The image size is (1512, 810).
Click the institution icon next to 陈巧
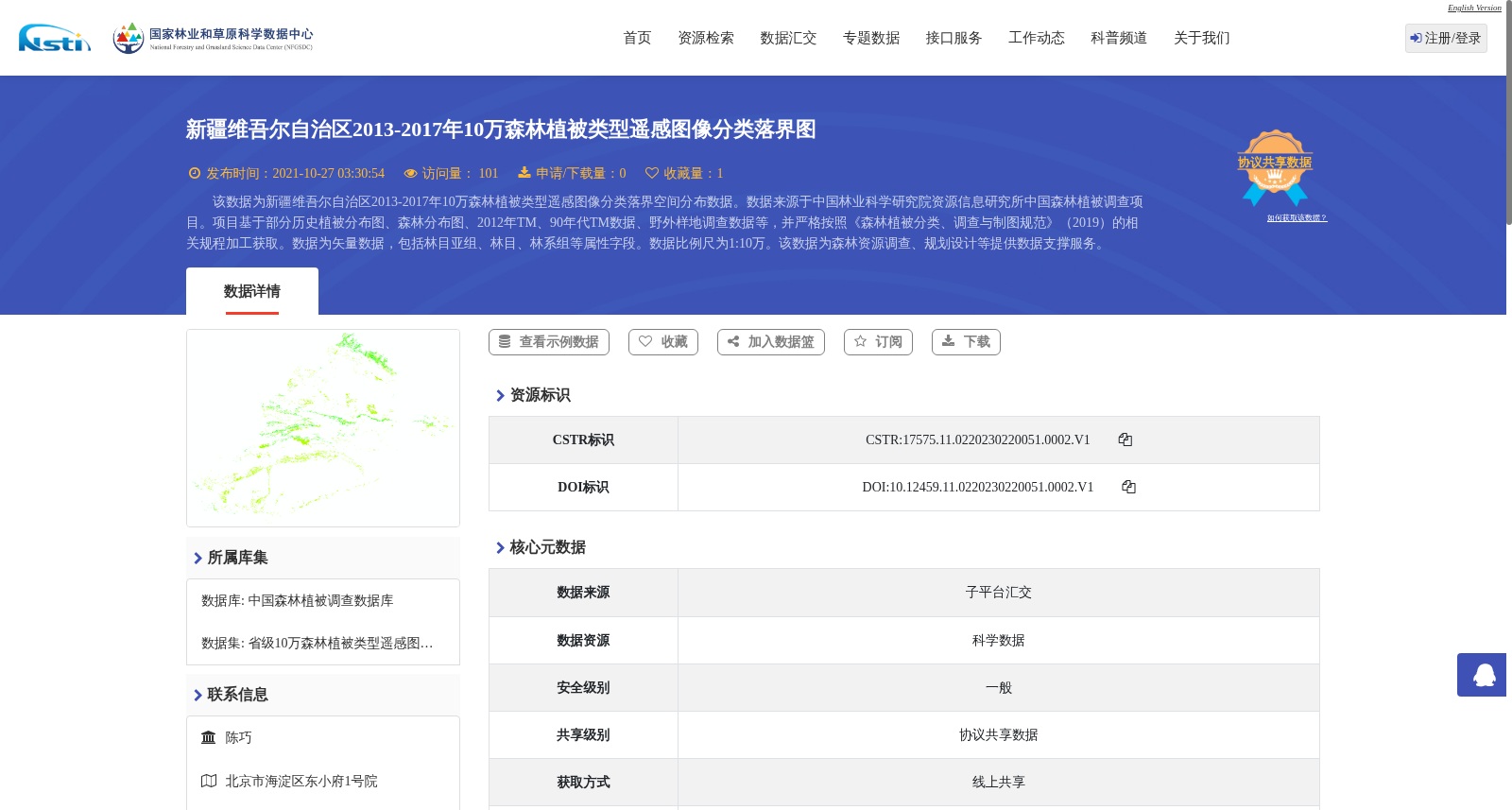pyautogui.click(x=208, y=737)
